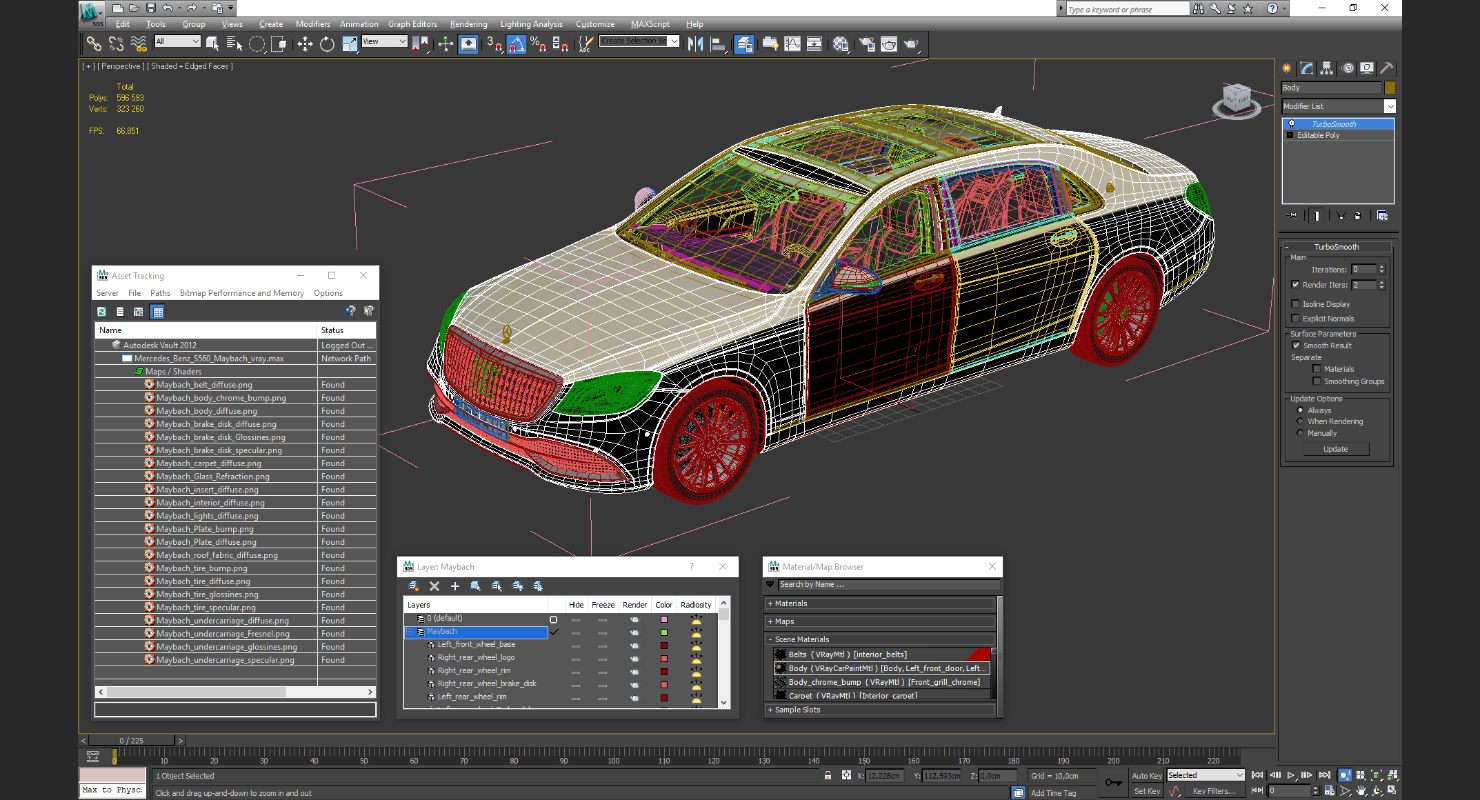Open the Key Filters button
Image resolution: width=1480 pixels, height=800 pixels.
point(1213,791)
